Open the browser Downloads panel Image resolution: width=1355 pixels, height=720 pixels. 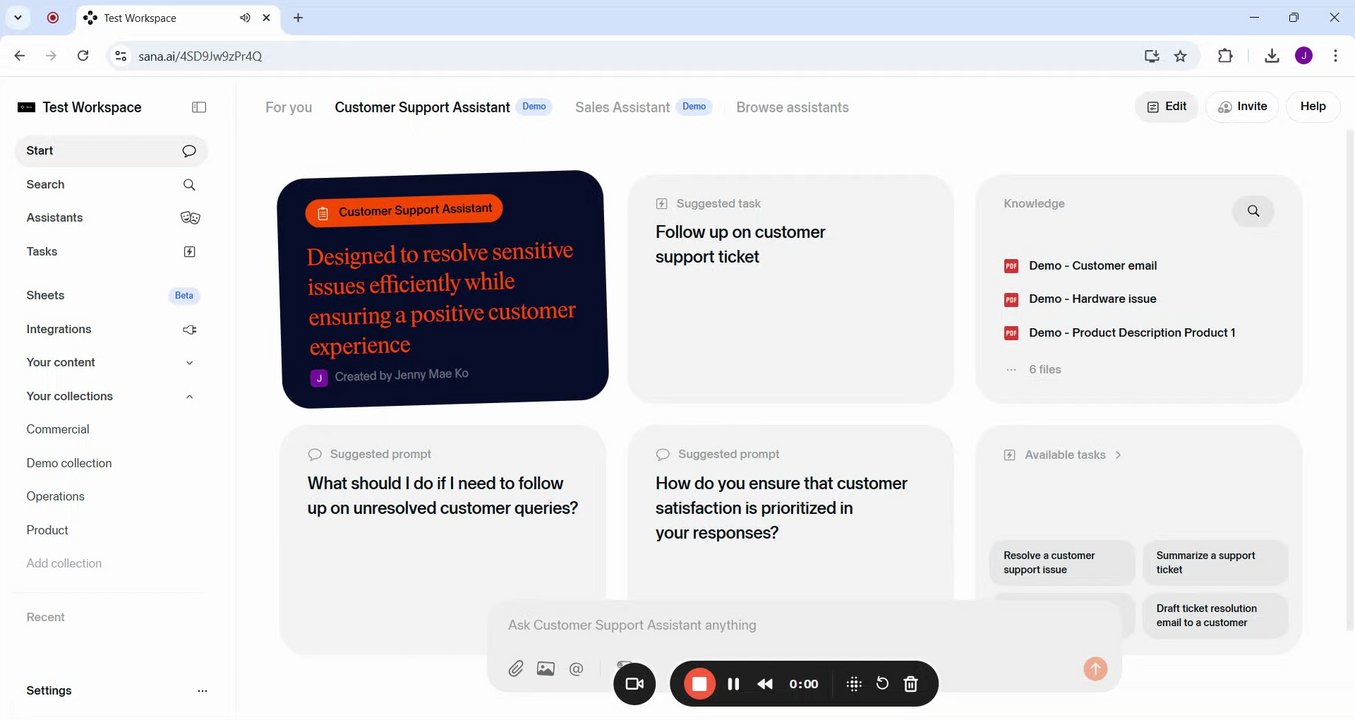1272,56
